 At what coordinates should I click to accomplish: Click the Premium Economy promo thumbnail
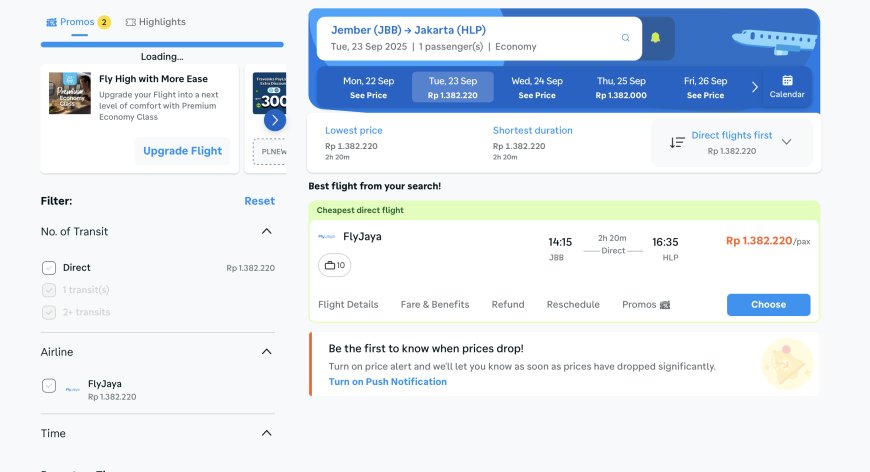(70, 93)
